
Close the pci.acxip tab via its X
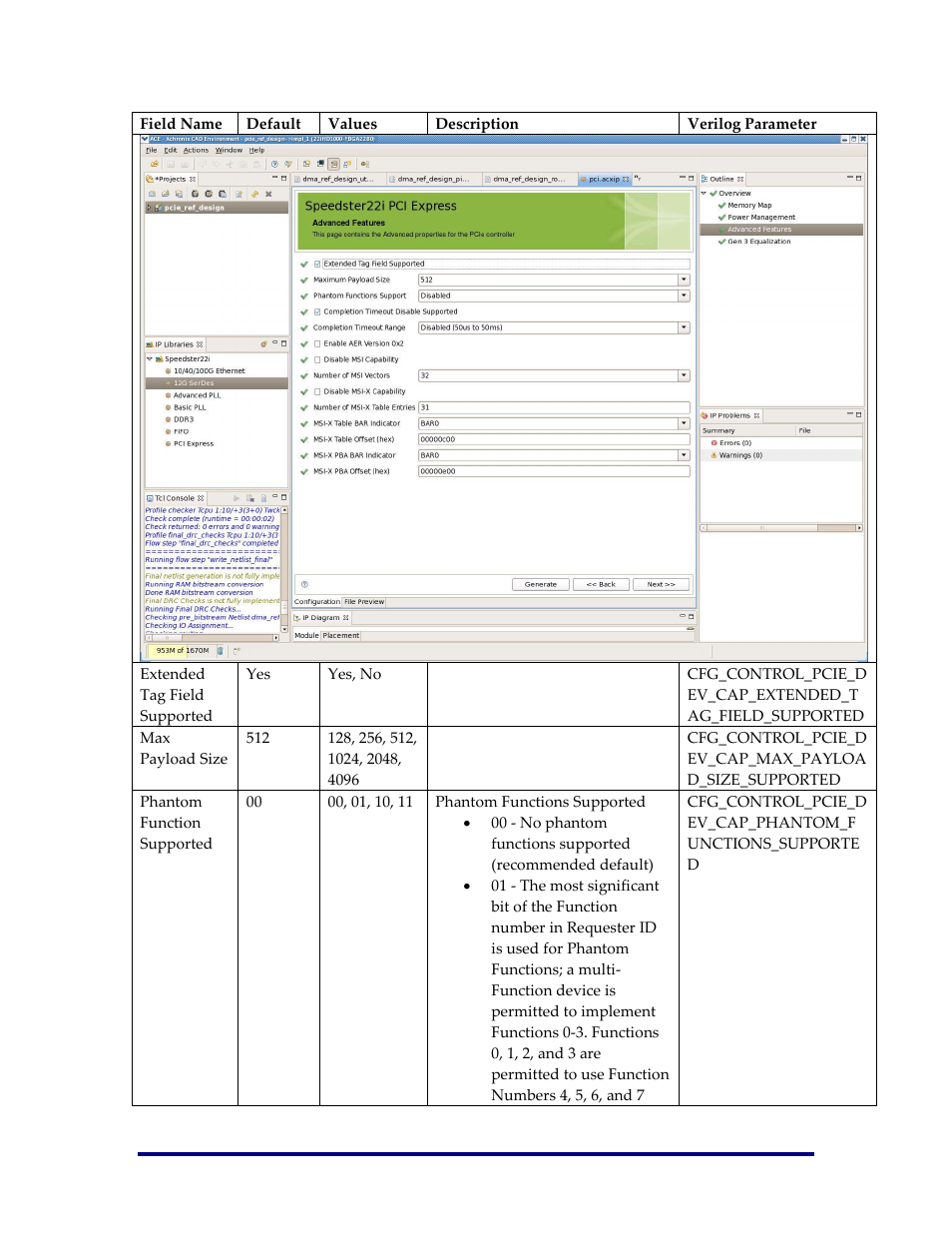[627, 180]
